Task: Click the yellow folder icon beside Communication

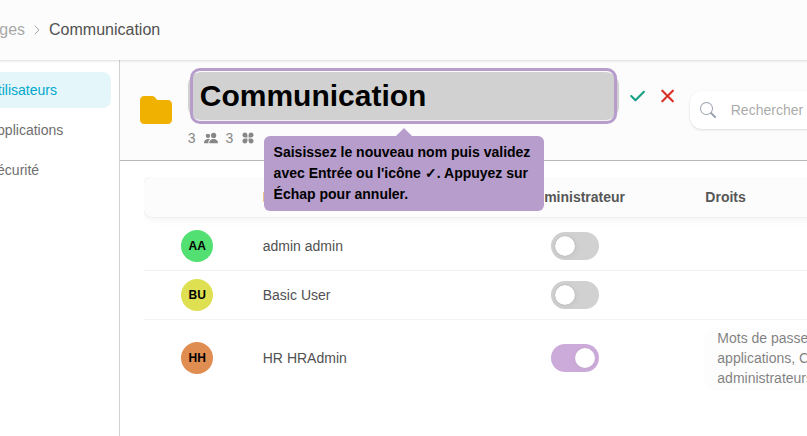Action: coord(156,109)
